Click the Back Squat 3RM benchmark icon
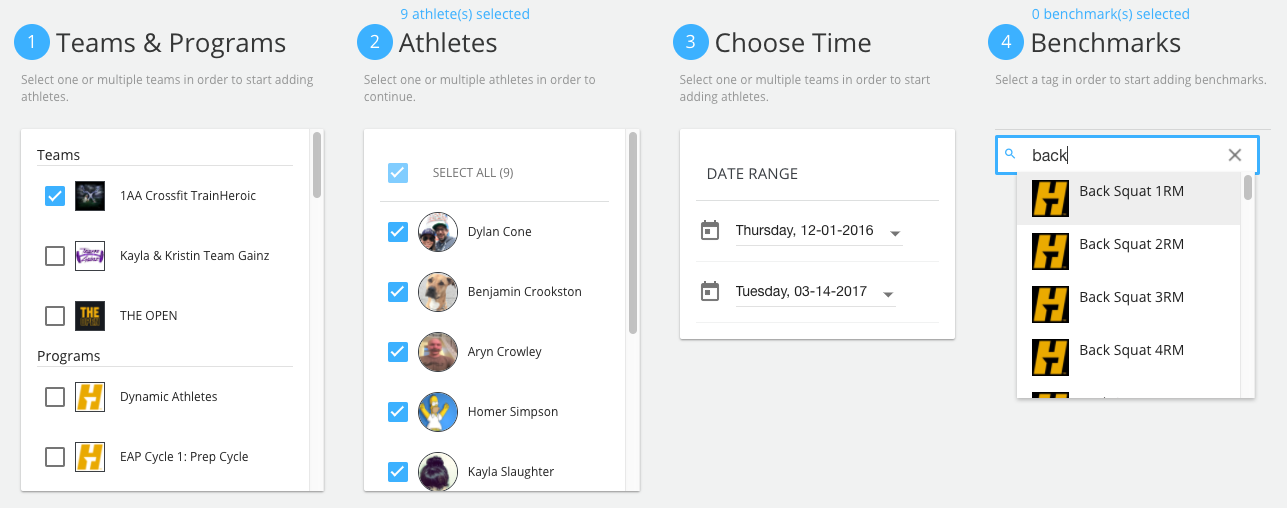The height and width of the screenshot is (508, 1287). tap(1050, 298)
